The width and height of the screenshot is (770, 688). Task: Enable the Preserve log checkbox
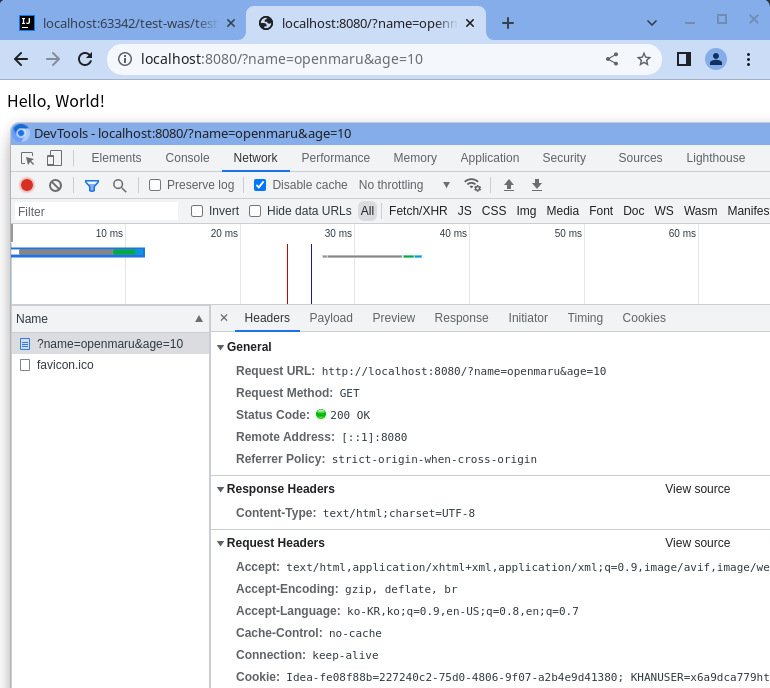click(x=155, y=185)
